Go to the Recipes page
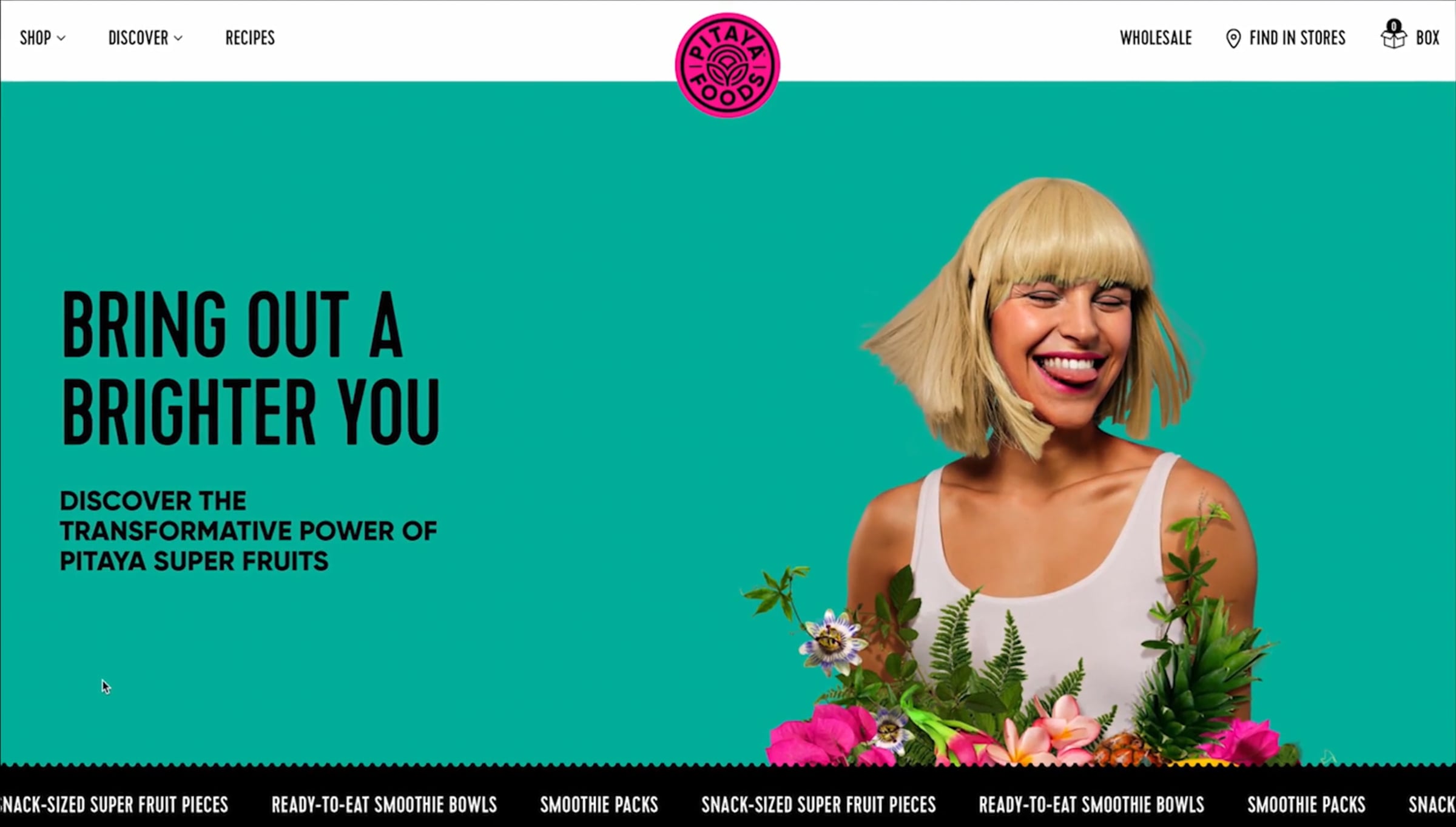The height and width of the screenshot is (827, 1456). (x=250, y=38)
